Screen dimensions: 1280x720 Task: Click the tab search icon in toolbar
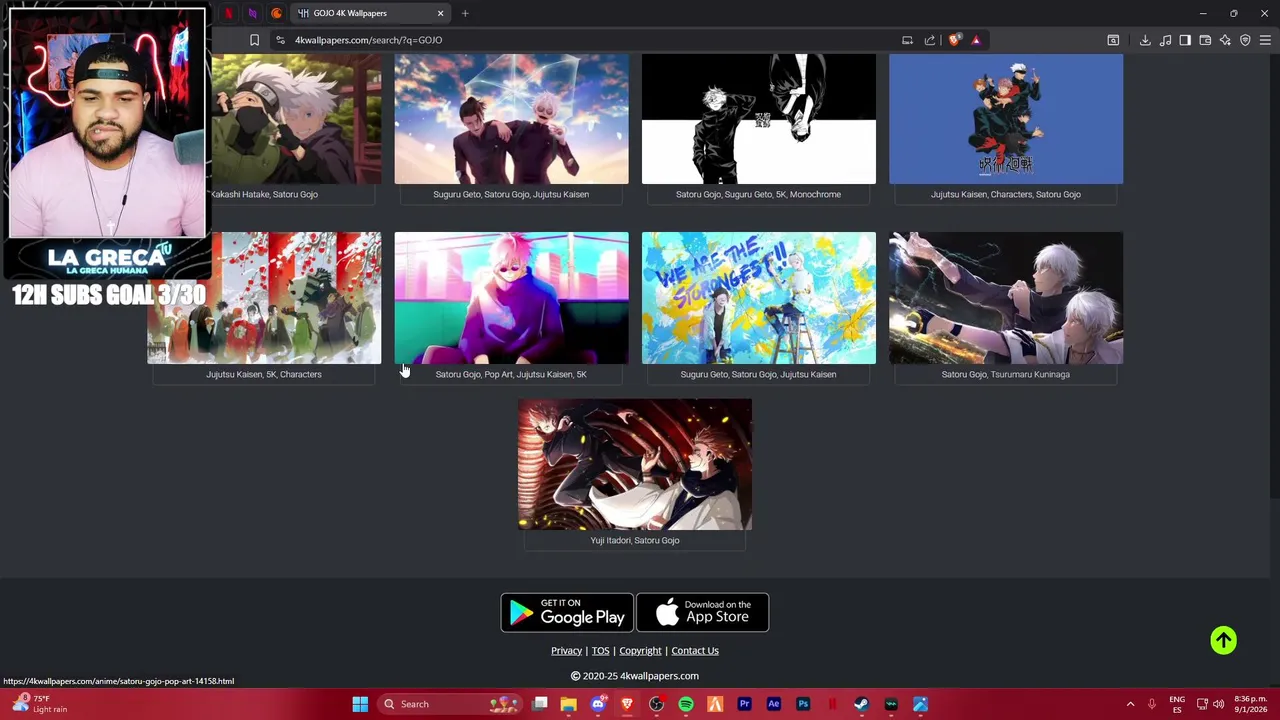1113,40
